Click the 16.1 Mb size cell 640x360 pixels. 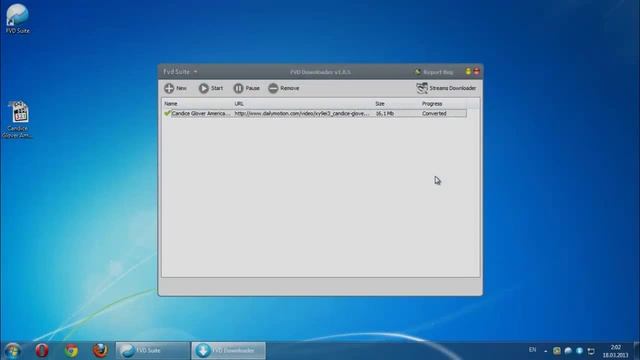[x=384, y=113]
